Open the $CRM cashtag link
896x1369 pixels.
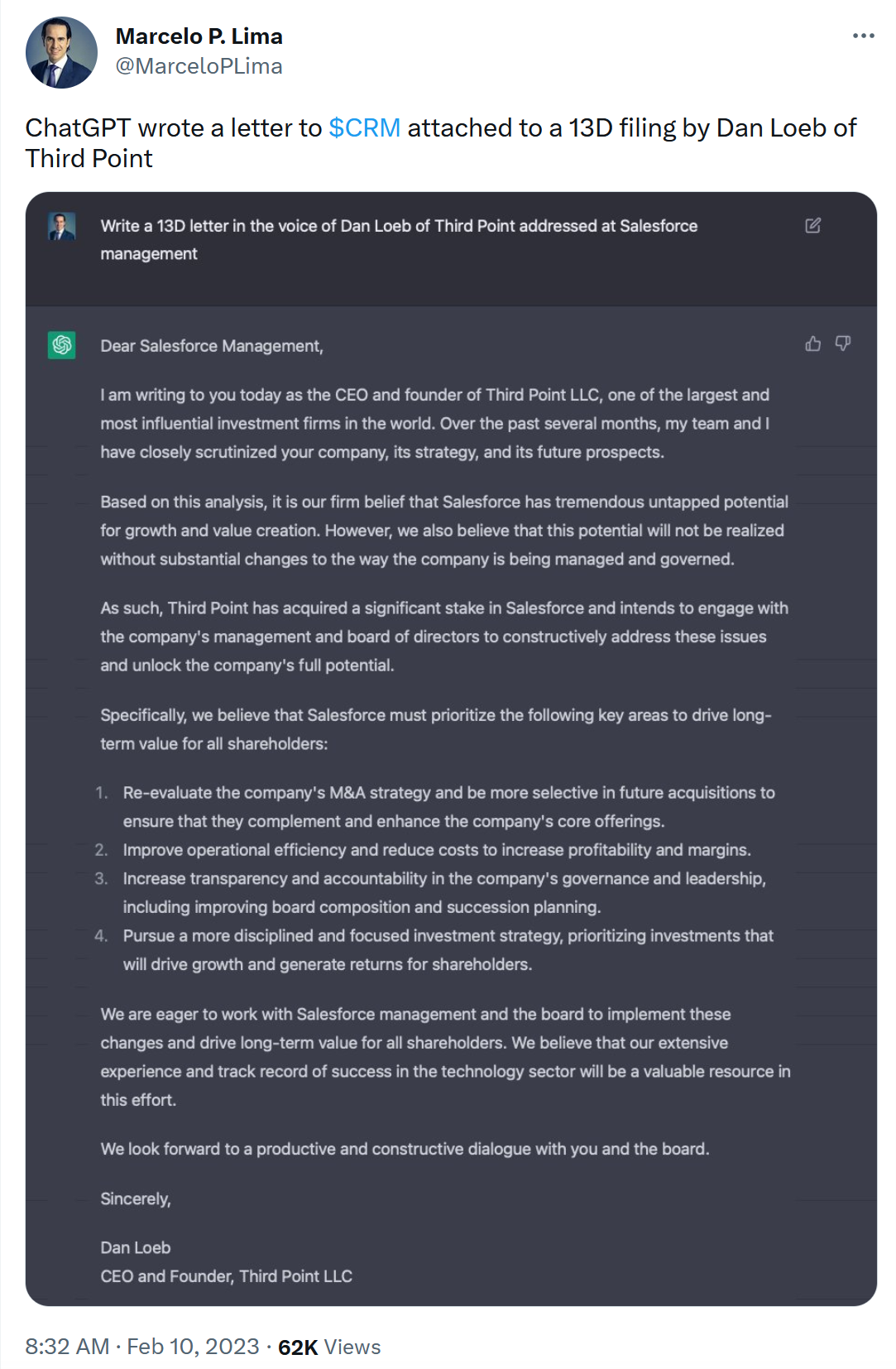(364, 127)
